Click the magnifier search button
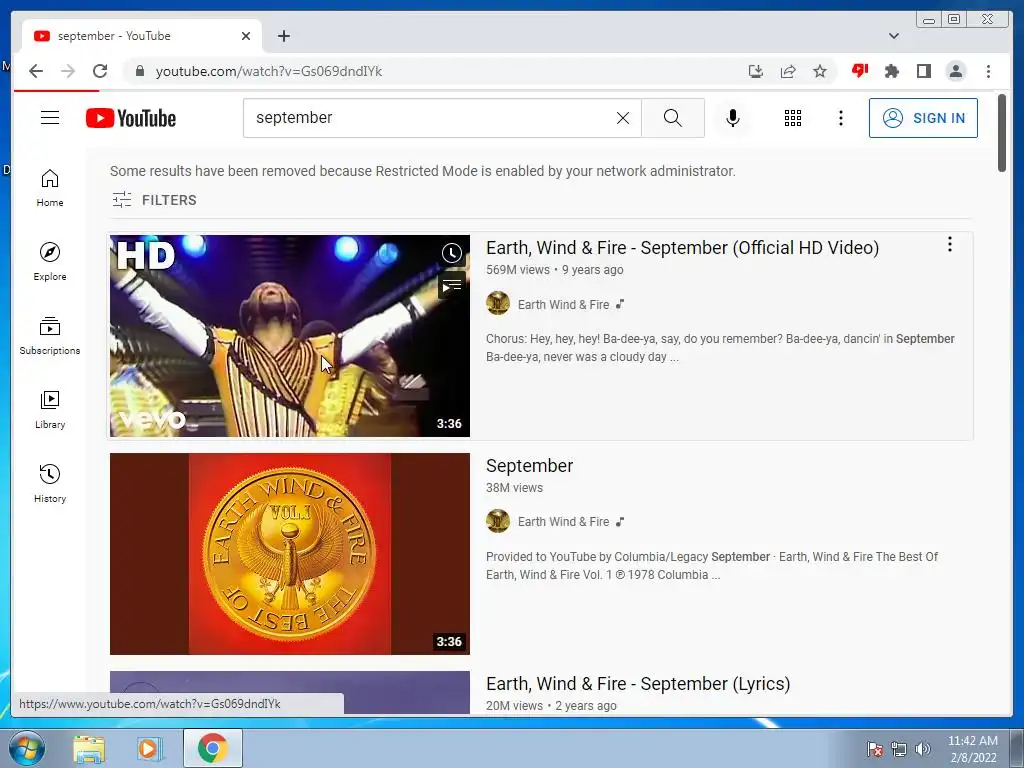 click(x=673, y=118)
